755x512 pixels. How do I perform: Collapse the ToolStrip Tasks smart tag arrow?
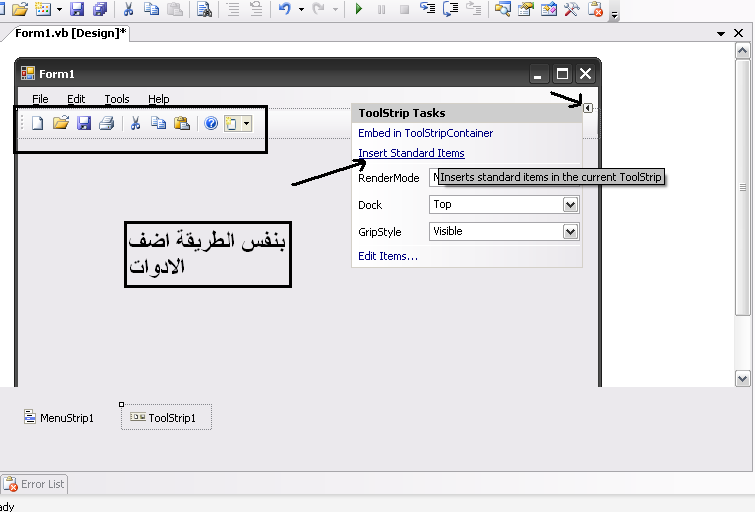point(589,108)
